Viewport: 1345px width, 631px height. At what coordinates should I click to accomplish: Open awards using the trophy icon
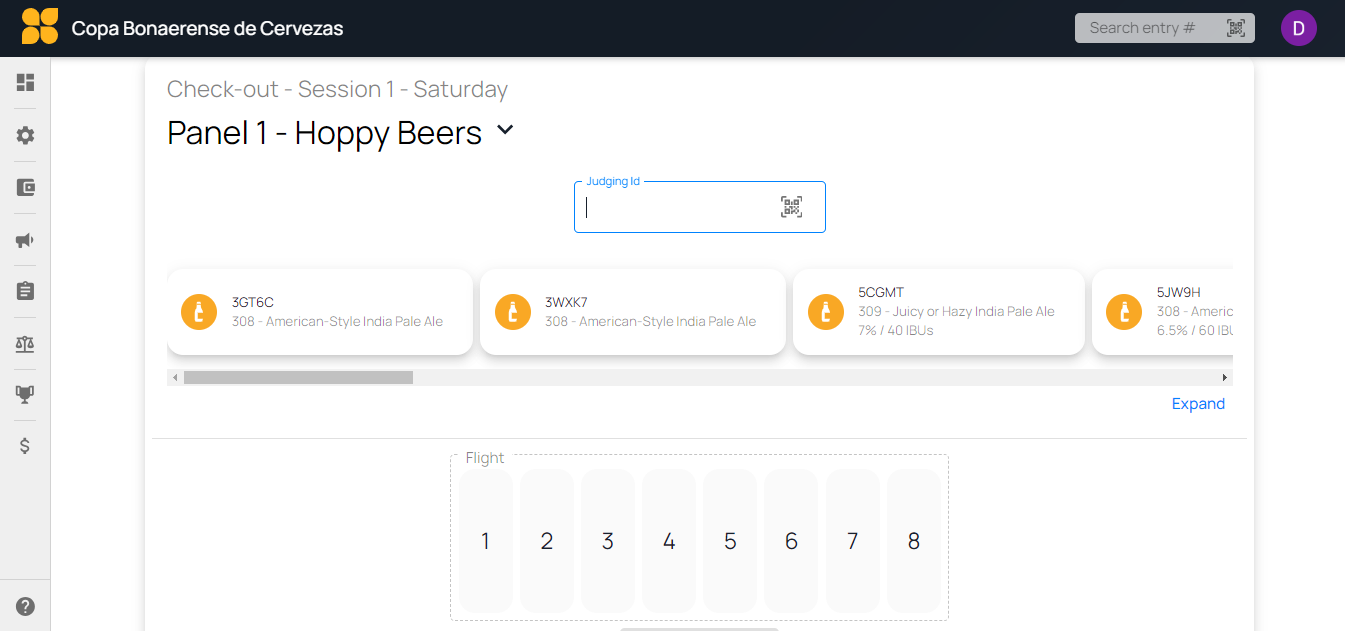[25, 394]
